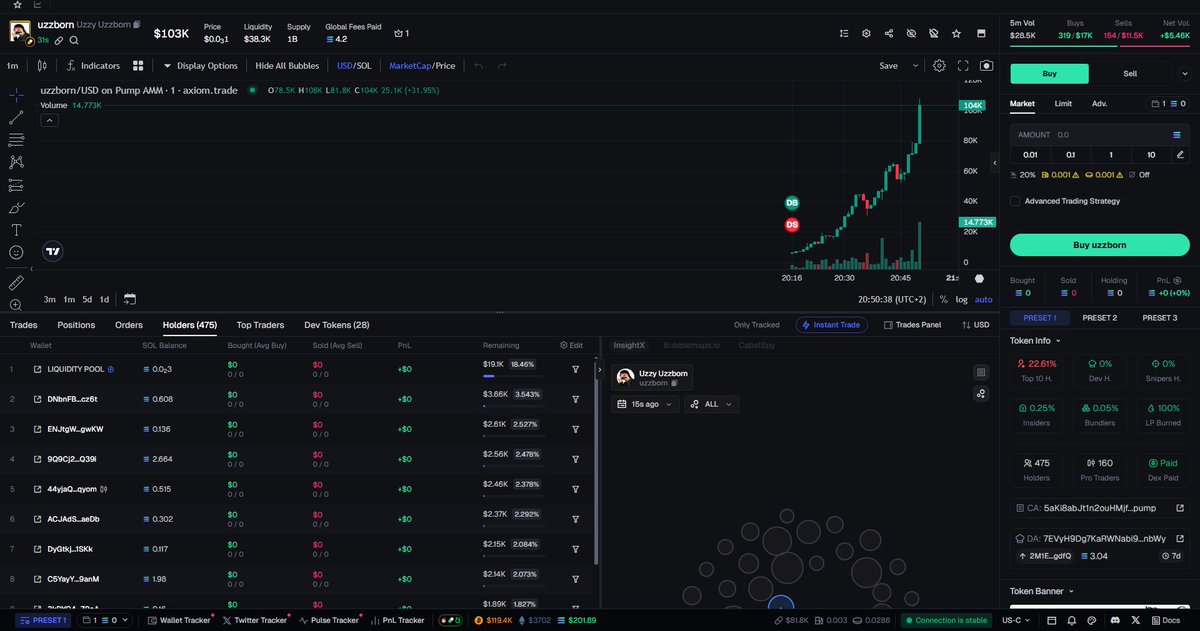Expand the buy/sell panel options chevron
1200x631 pixels.
pyautogui.click(x=1187, y=74)
